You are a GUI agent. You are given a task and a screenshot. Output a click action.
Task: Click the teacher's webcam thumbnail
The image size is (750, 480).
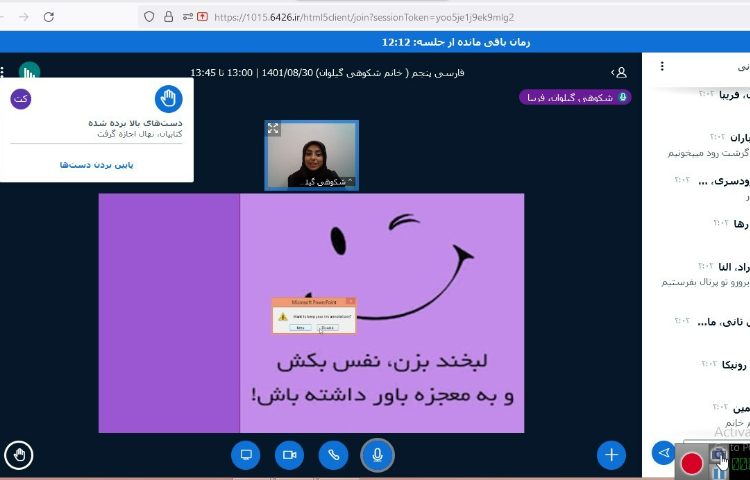(x=311, y=155)
